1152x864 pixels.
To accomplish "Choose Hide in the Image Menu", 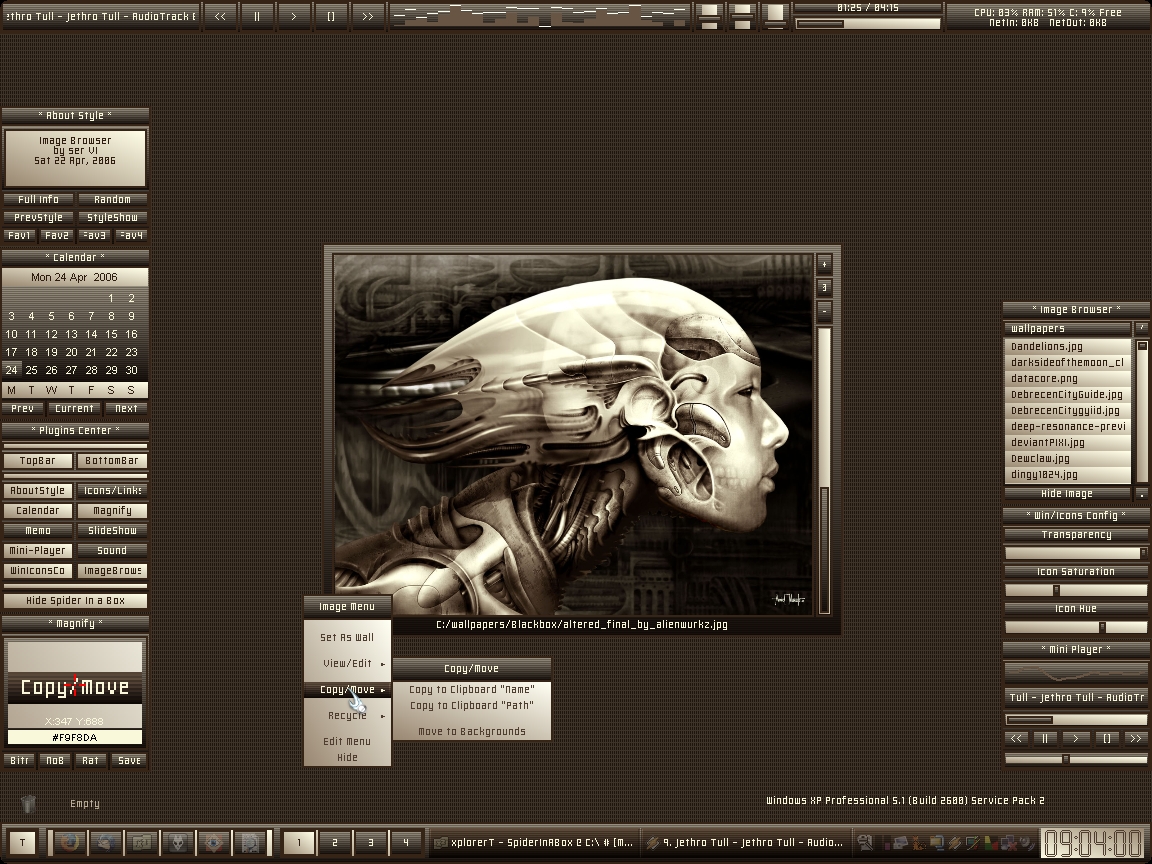I will click(348, 757).
